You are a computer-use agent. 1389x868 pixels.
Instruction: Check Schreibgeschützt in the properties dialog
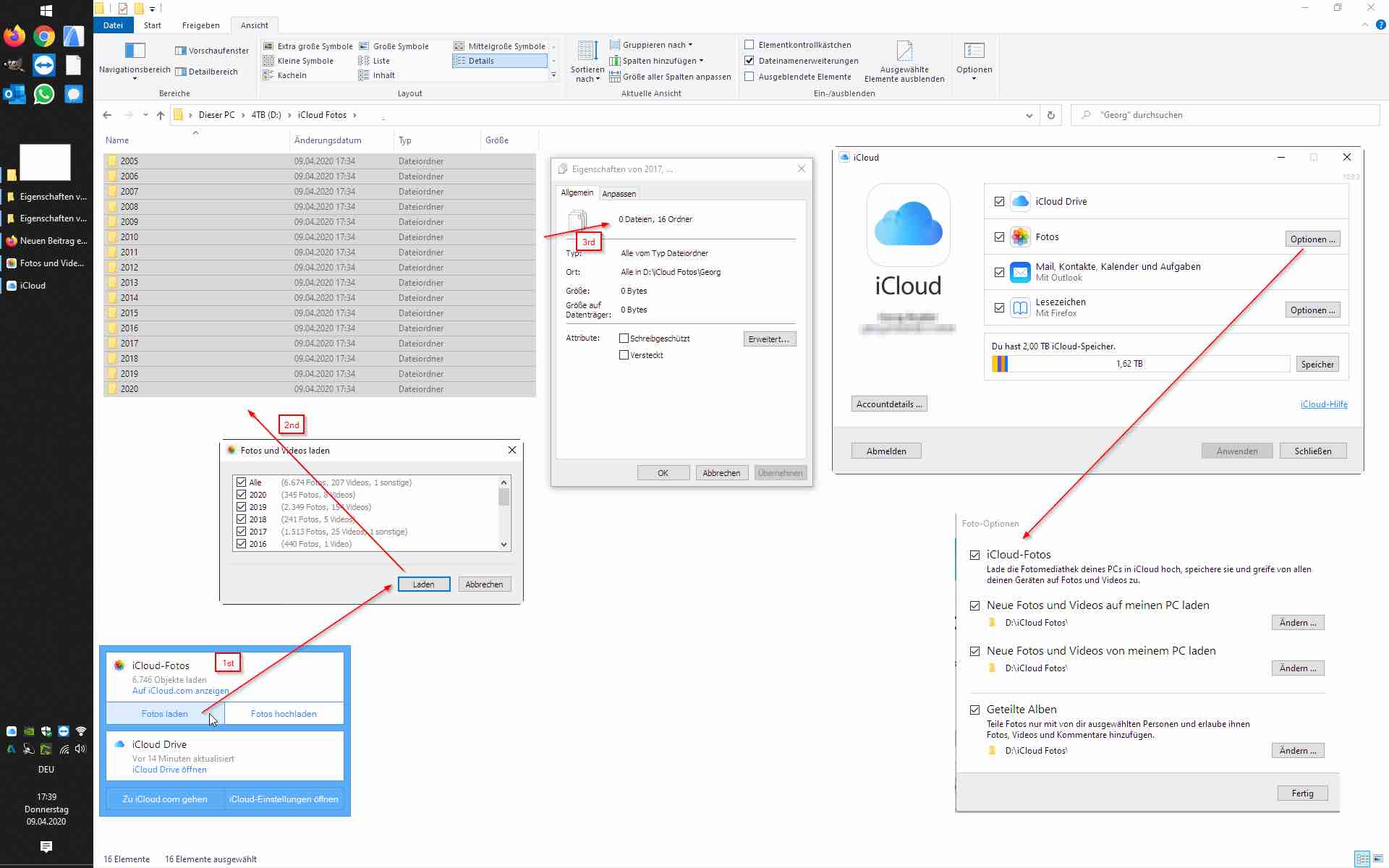click(624, 339)
